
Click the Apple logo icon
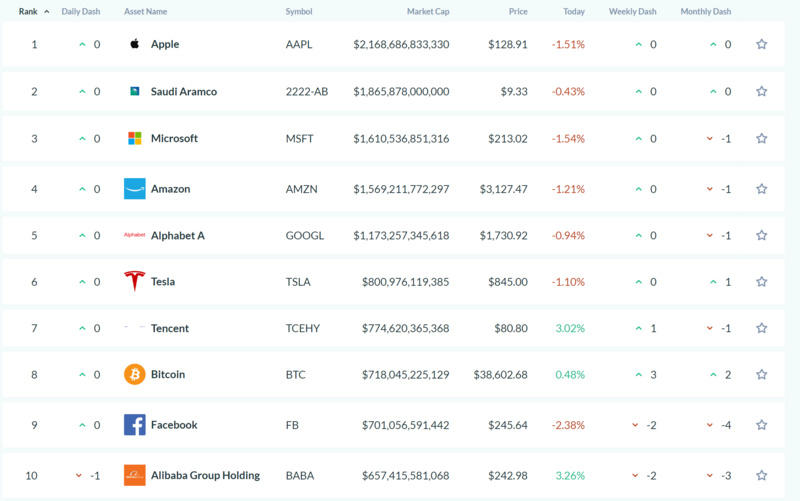click(x=134, y=44)
